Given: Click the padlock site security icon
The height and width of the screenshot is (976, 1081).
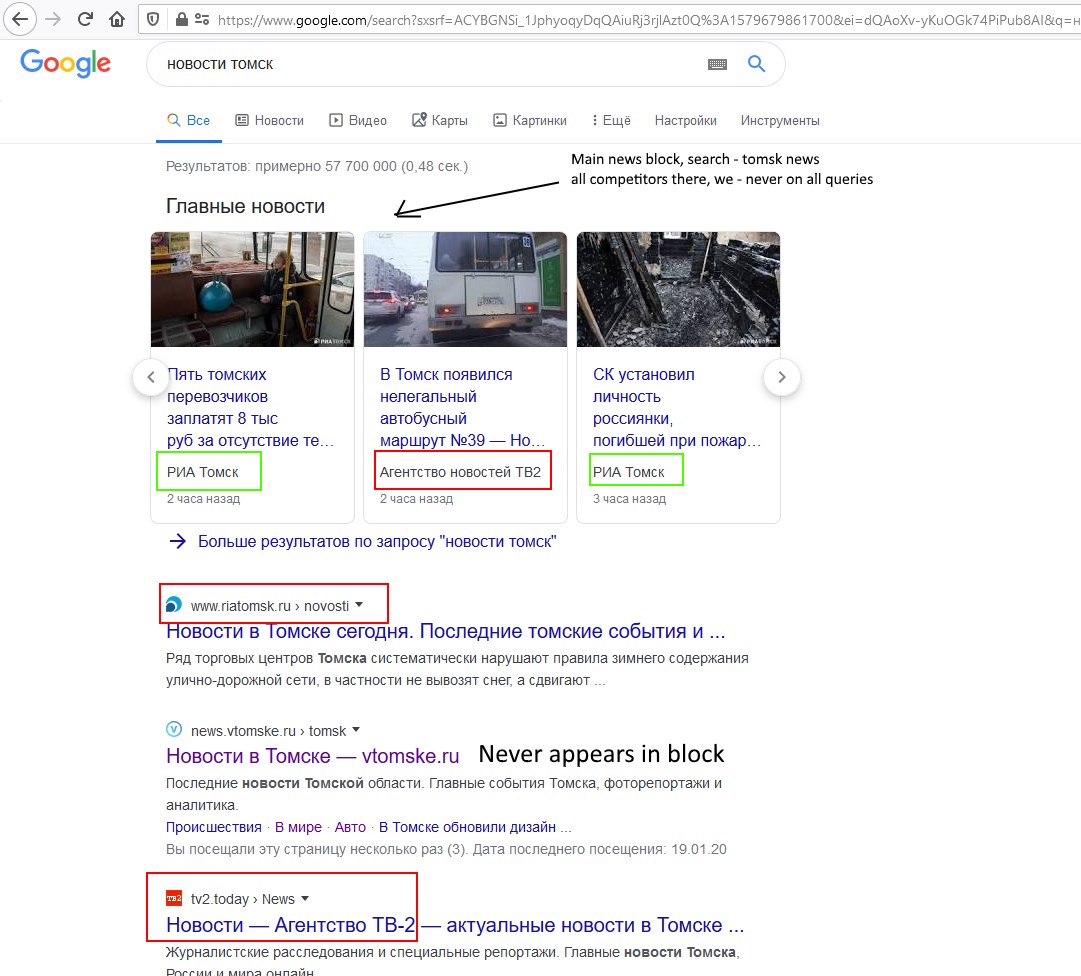Looking at the screenshot, I should click(x=181, y=19).
